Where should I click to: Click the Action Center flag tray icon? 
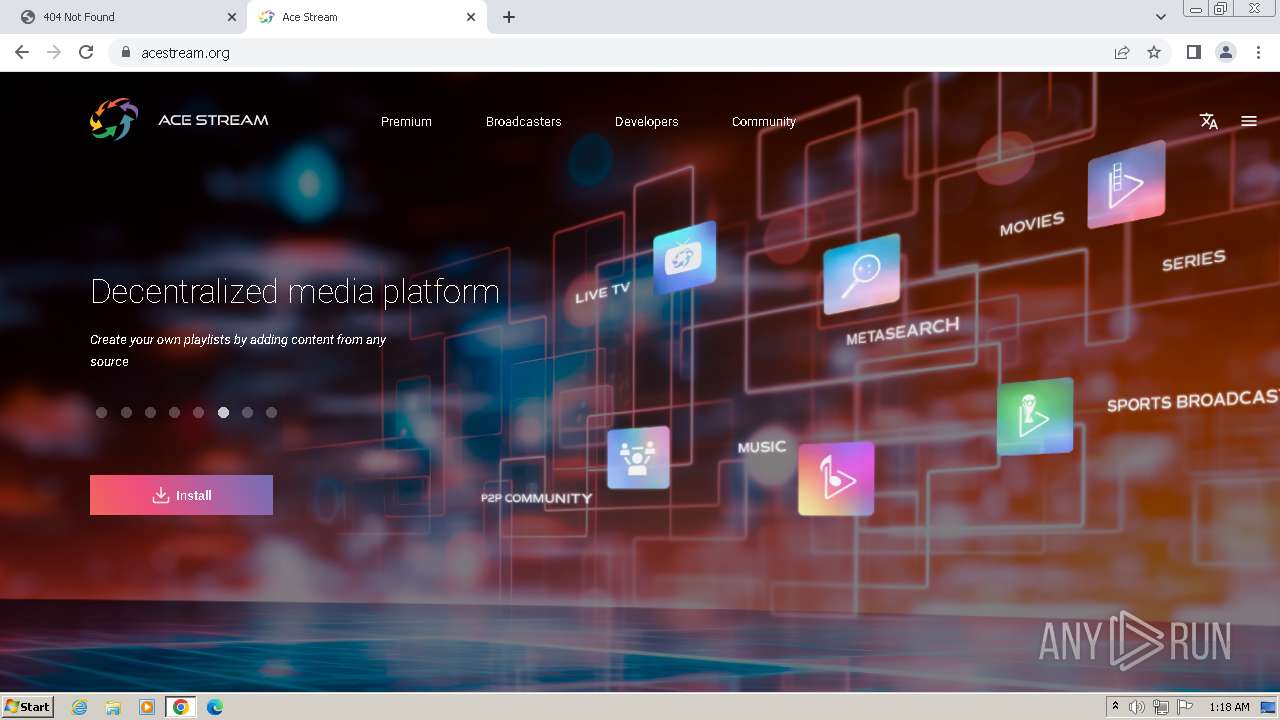(1185, 707)
